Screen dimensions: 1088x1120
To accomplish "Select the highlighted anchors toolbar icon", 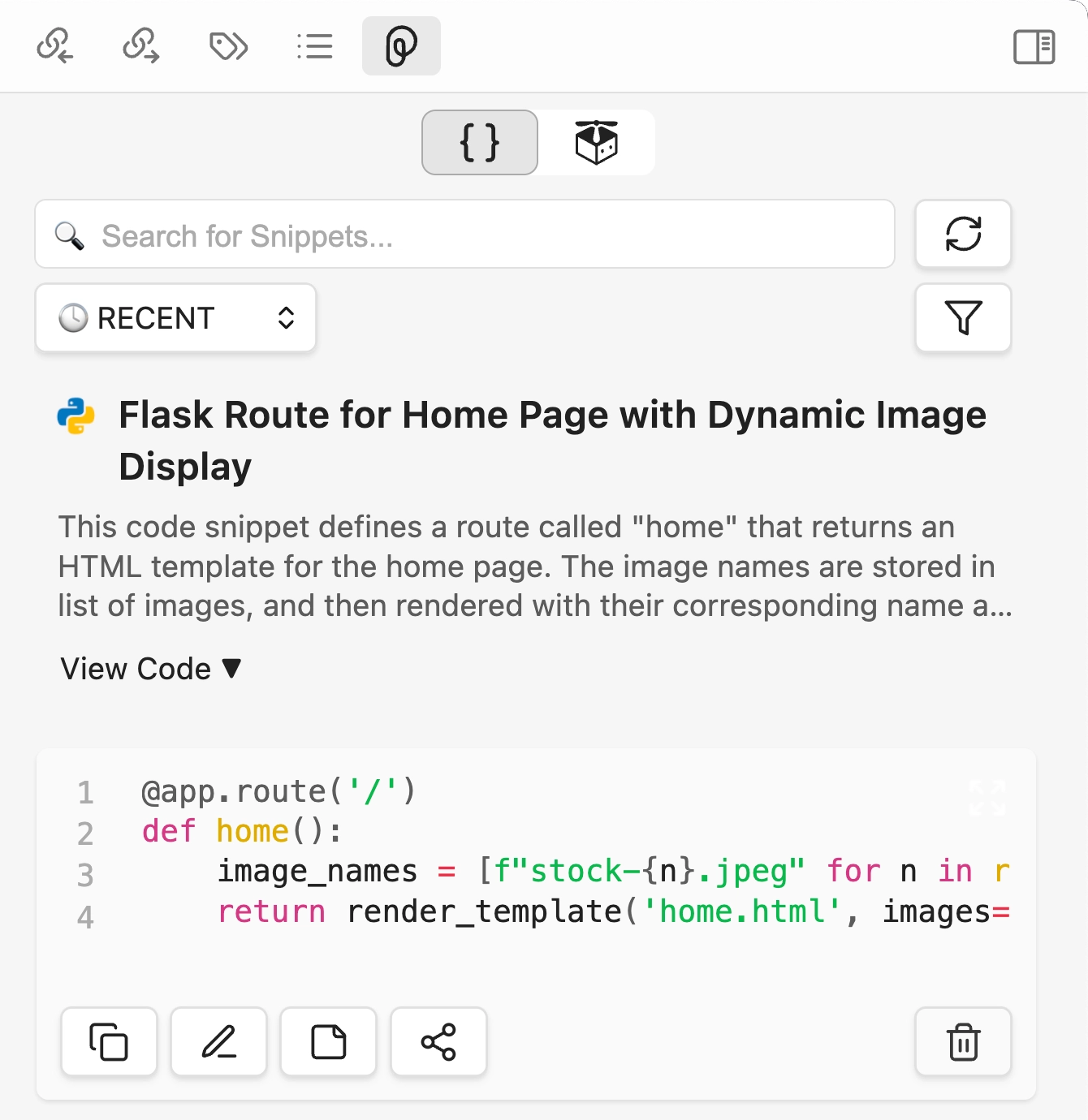I will pos(400,46).
